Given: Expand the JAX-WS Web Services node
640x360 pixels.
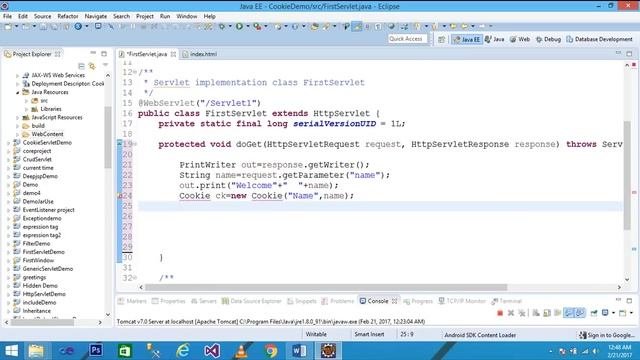Looking at the screenshot, I should click(x=17, y=76).
